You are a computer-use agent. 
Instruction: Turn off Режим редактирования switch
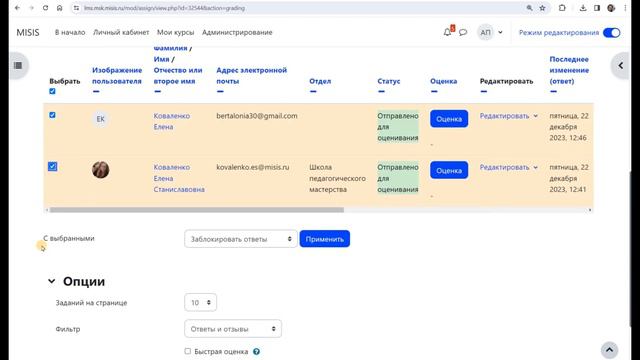(611, 33)
